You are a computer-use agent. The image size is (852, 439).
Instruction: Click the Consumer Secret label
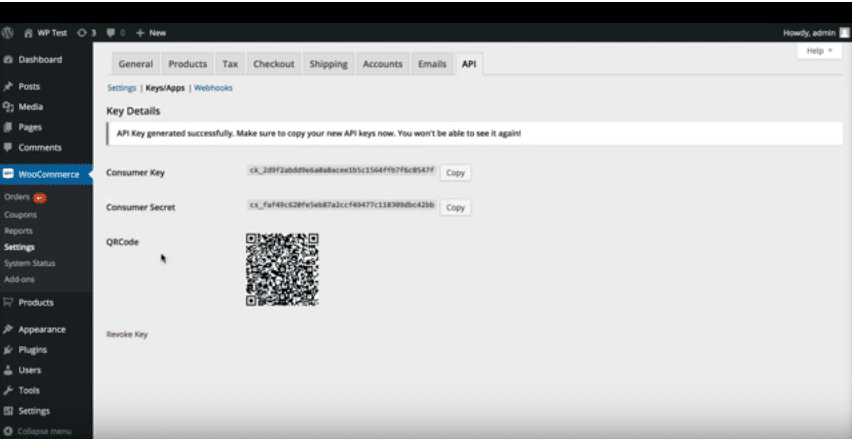click(x=141, y=208)
